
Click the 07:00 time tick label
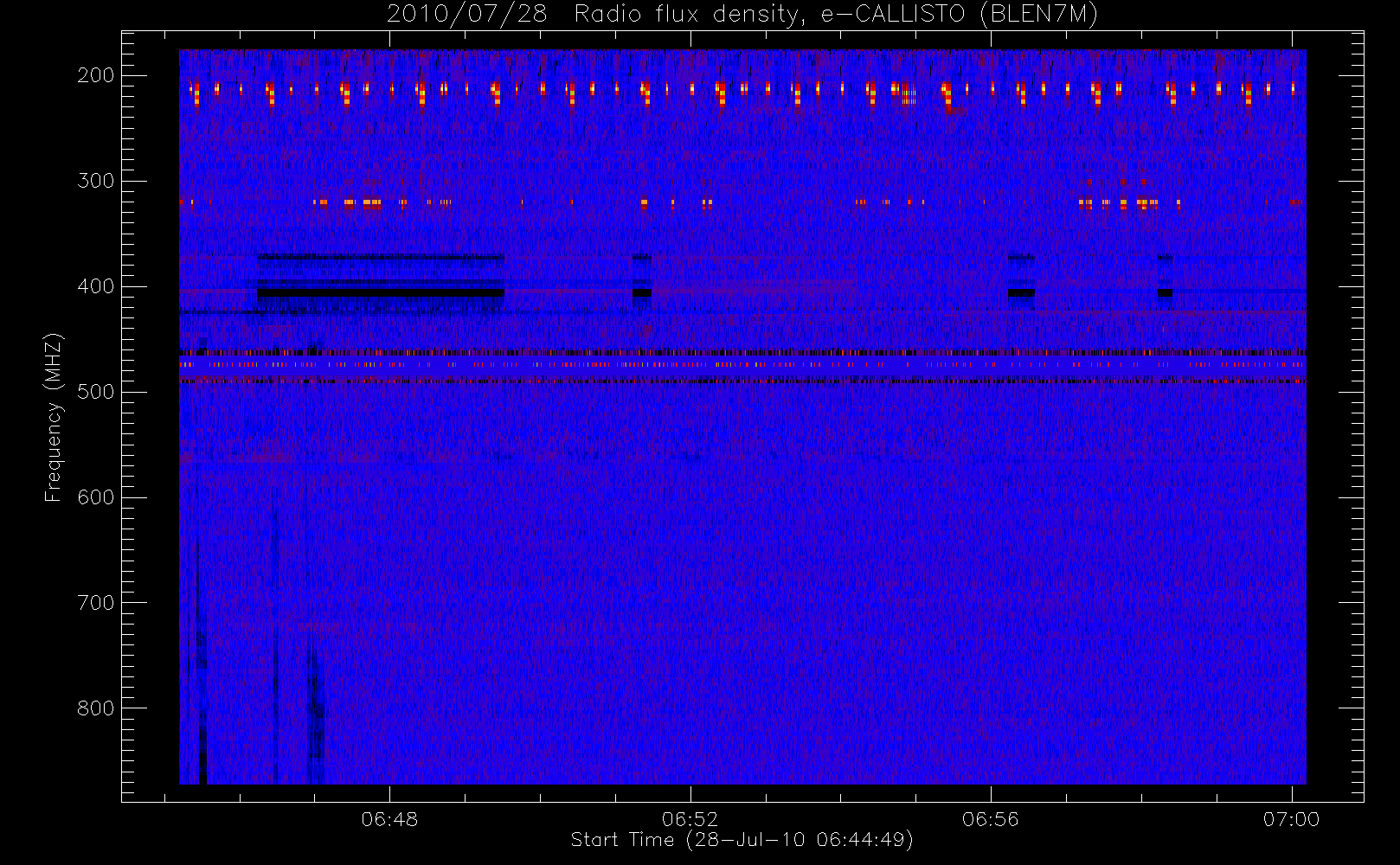pyautogui.click(x=1292, y=819)
